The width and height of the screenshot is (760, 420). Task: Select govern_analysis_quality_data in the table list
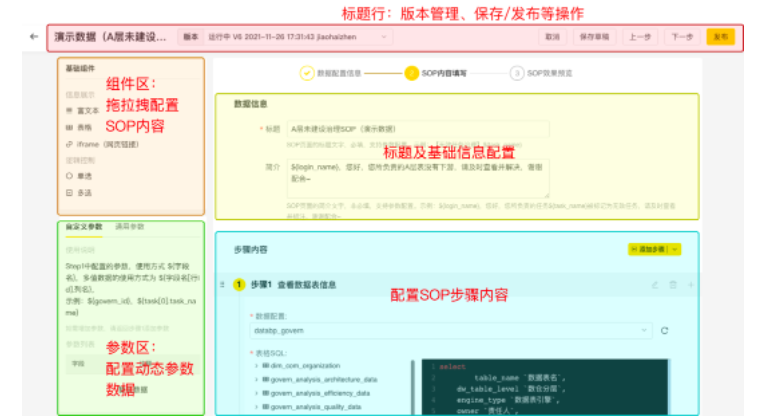[316, 406]
